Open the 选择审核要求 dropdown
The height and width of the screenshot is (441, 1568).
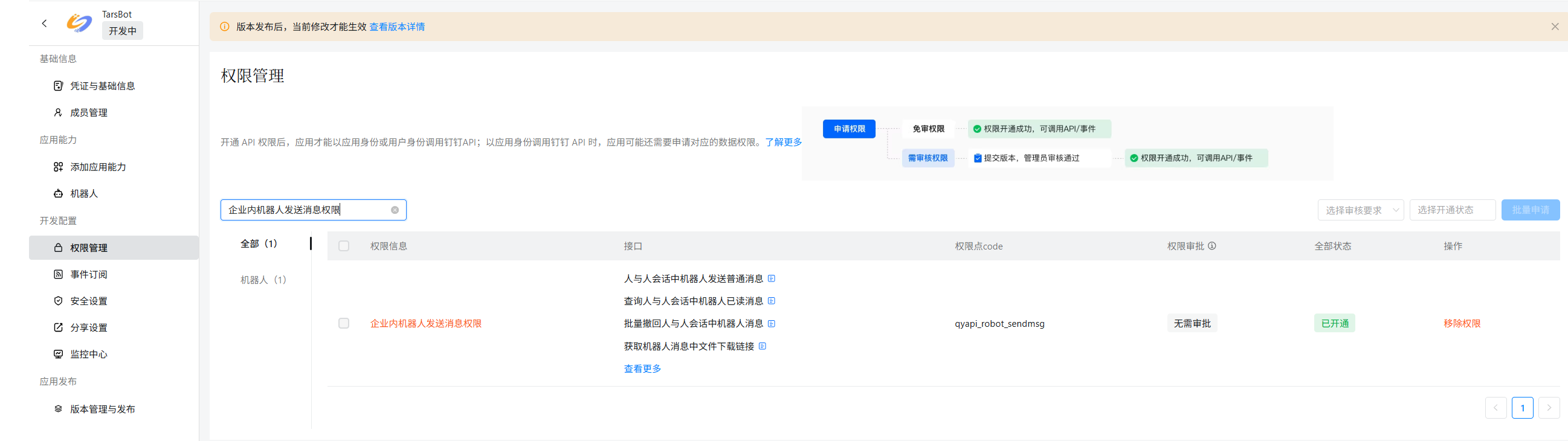pyautogui.click(x=1360, y=210)
